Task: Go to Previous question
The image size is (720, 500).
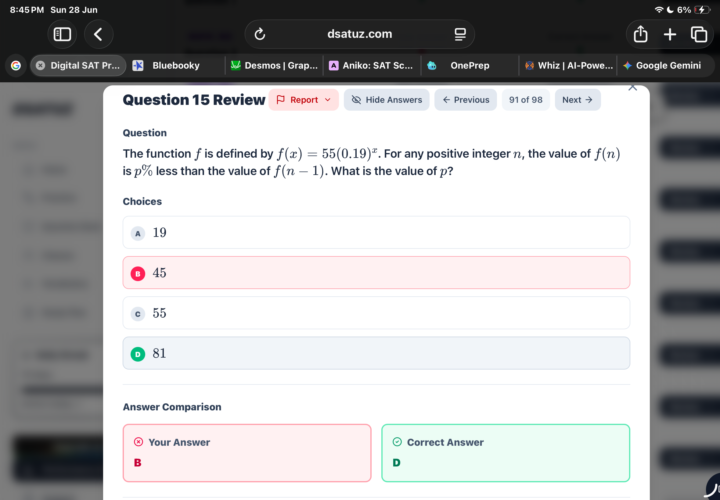Action: pos(466,100)
